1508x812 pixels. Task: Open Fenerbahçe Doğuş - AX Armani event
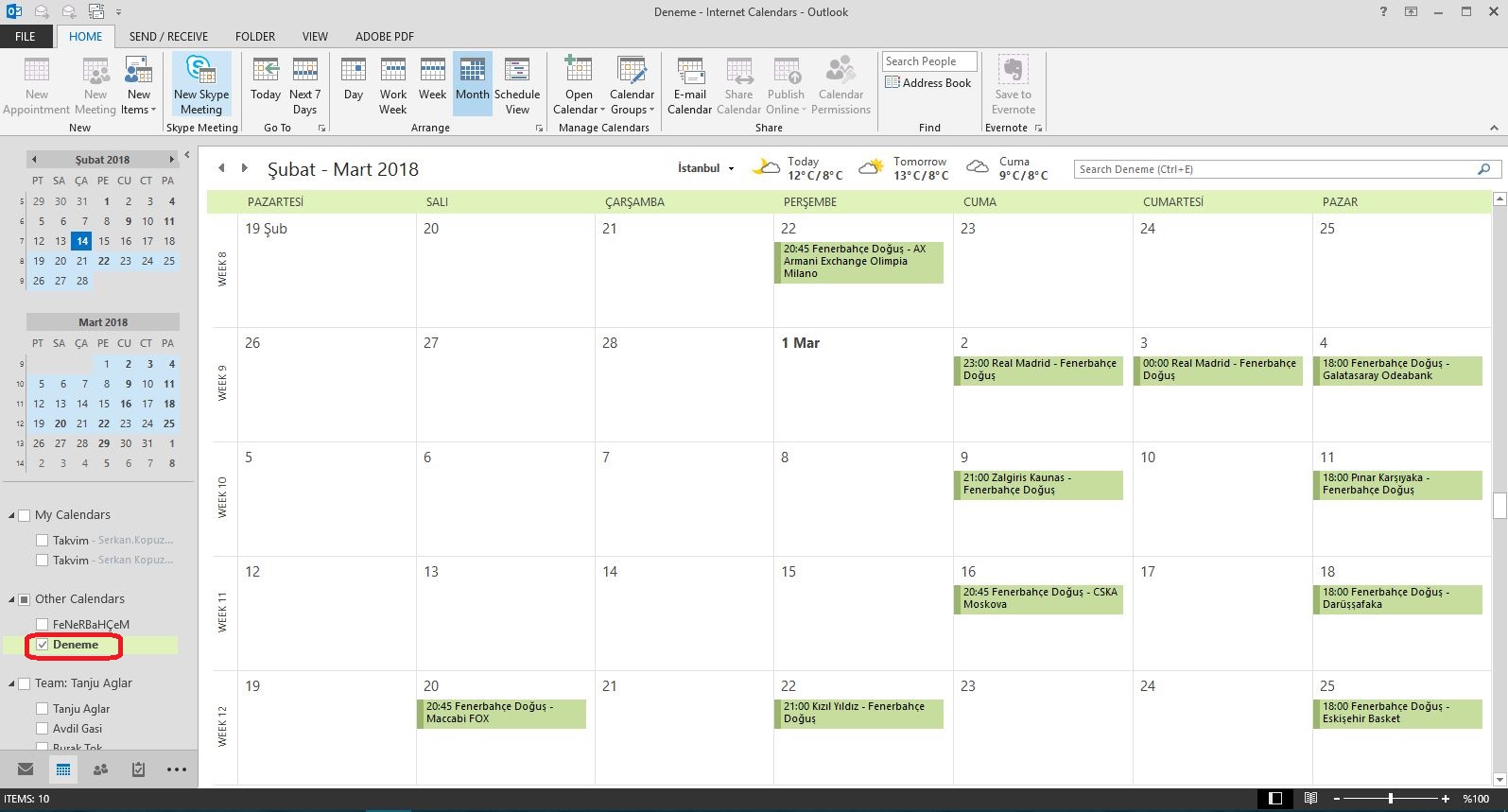coord(858,262)
